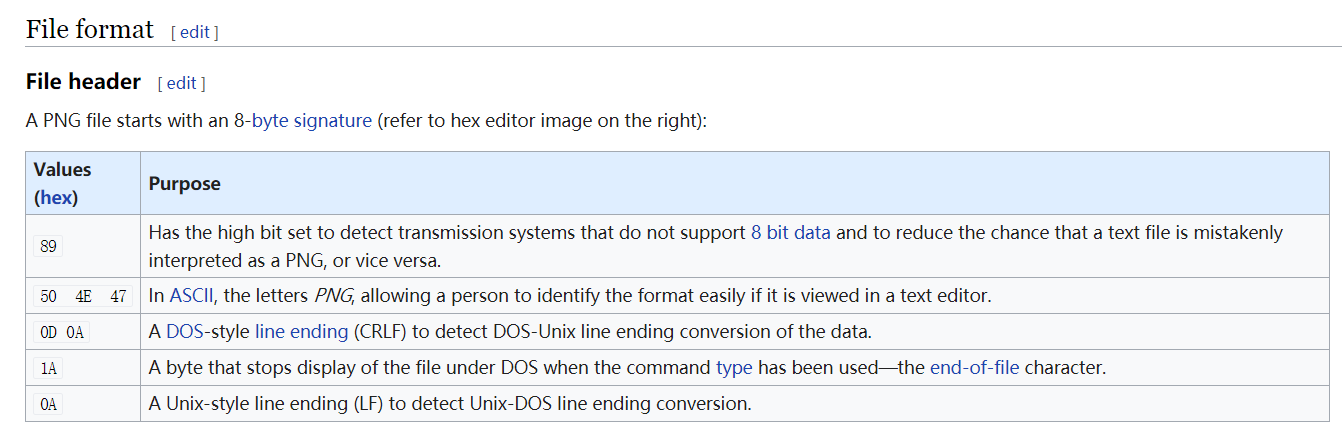Screen dimensions: 1342x447
Task: Click the File format section heading
Action: coord(90,29)
